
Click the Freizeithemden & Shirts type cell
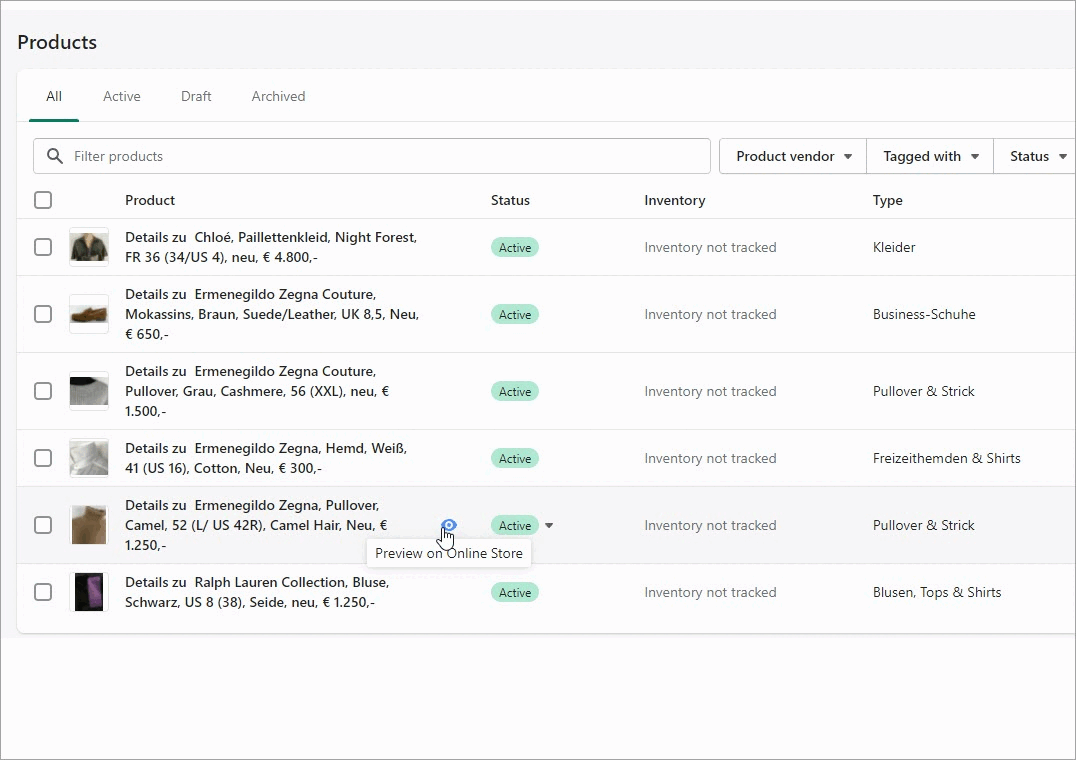[x=947, y=459]
